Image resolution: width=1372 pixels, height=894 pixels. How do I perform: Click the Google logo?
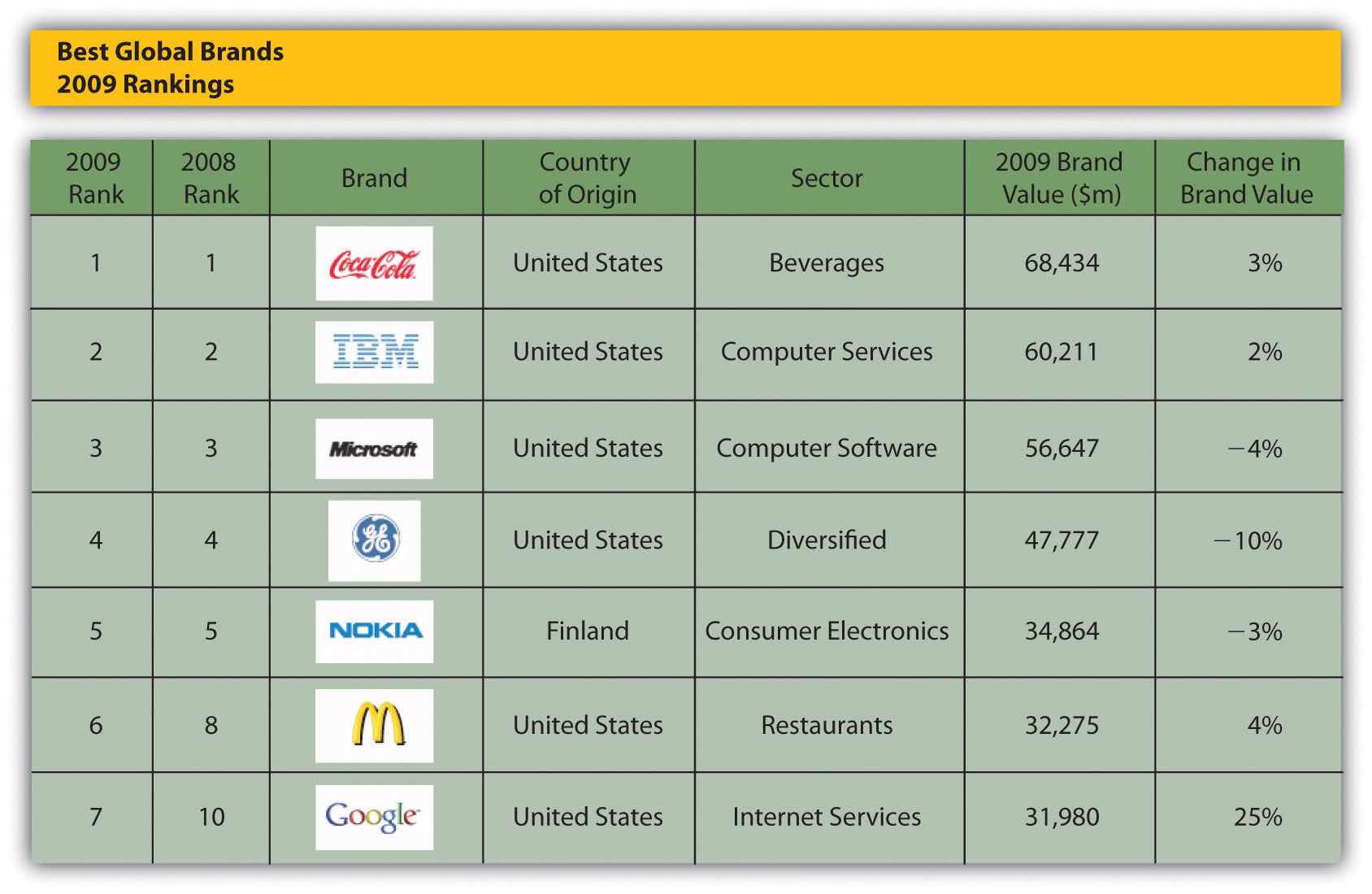click(374, 817)
